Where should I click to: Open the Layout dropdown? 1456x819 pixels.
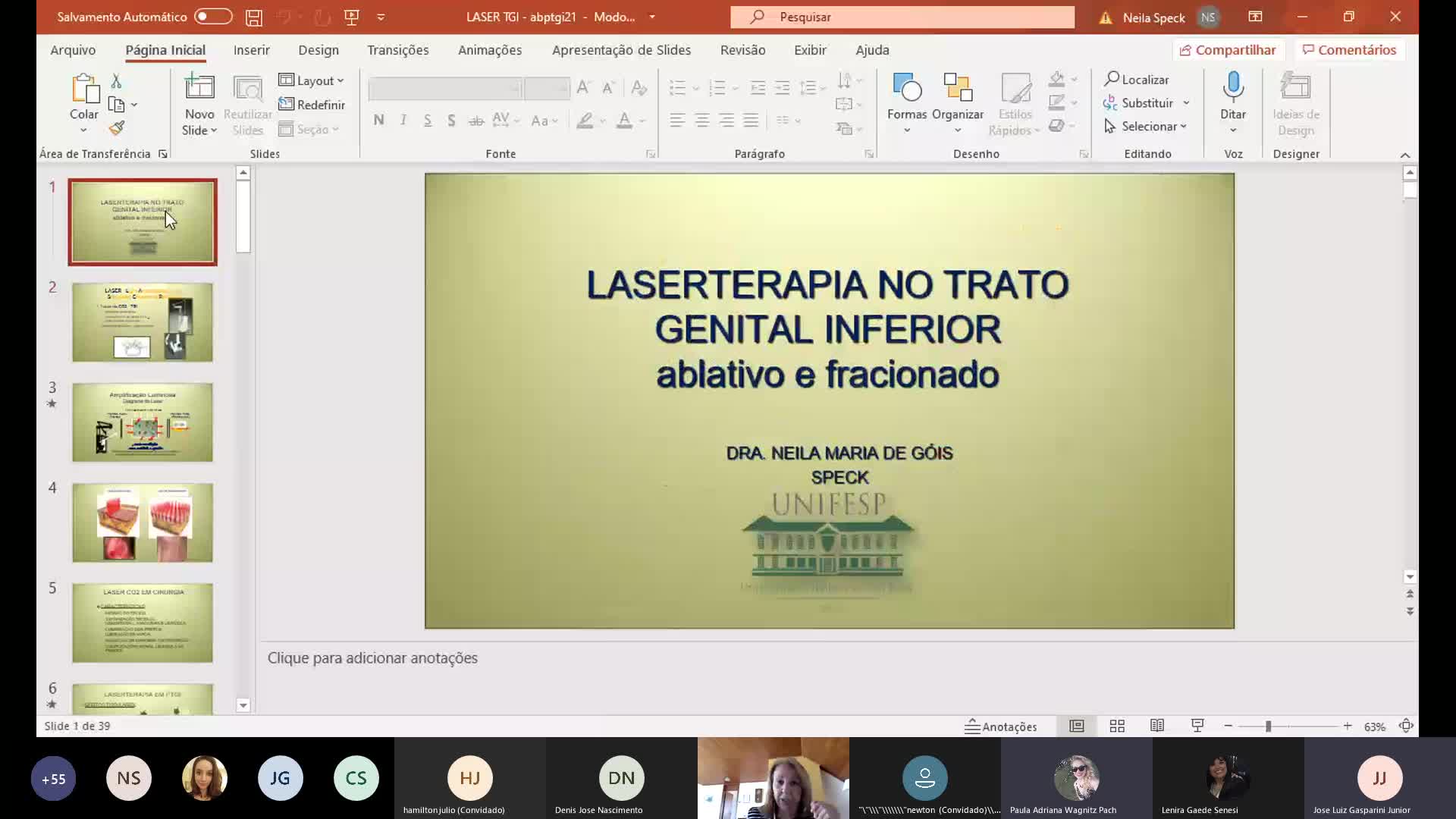312,80
